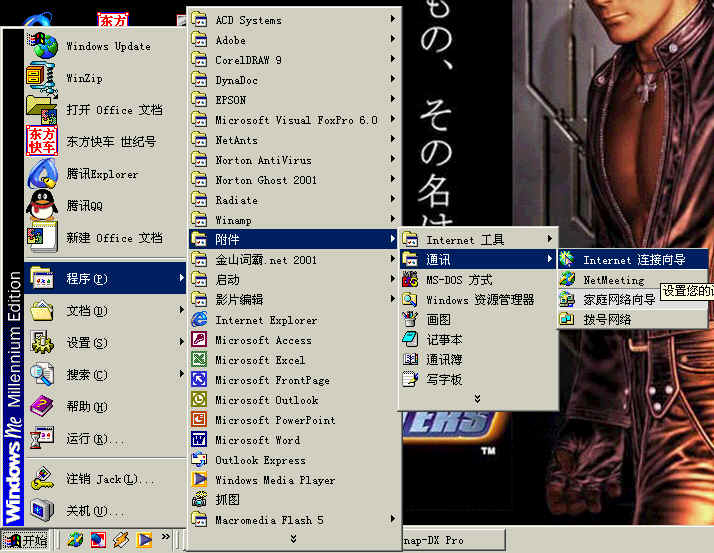Open 新建 Office 文档 entry
The image size is (714, 553).
point(106,237)
